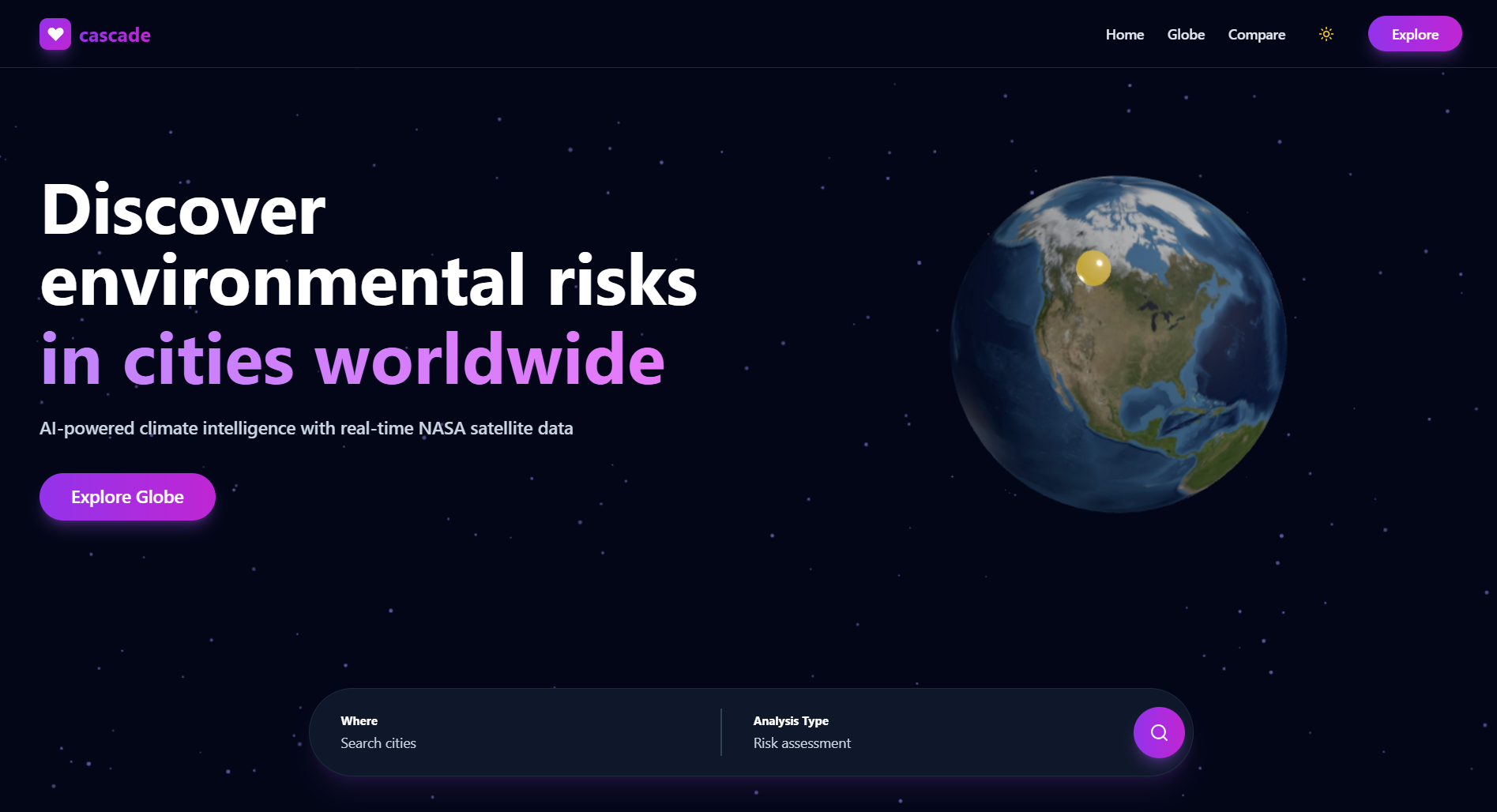Select the yellow marker on the globe

[x=1093, y=268]
